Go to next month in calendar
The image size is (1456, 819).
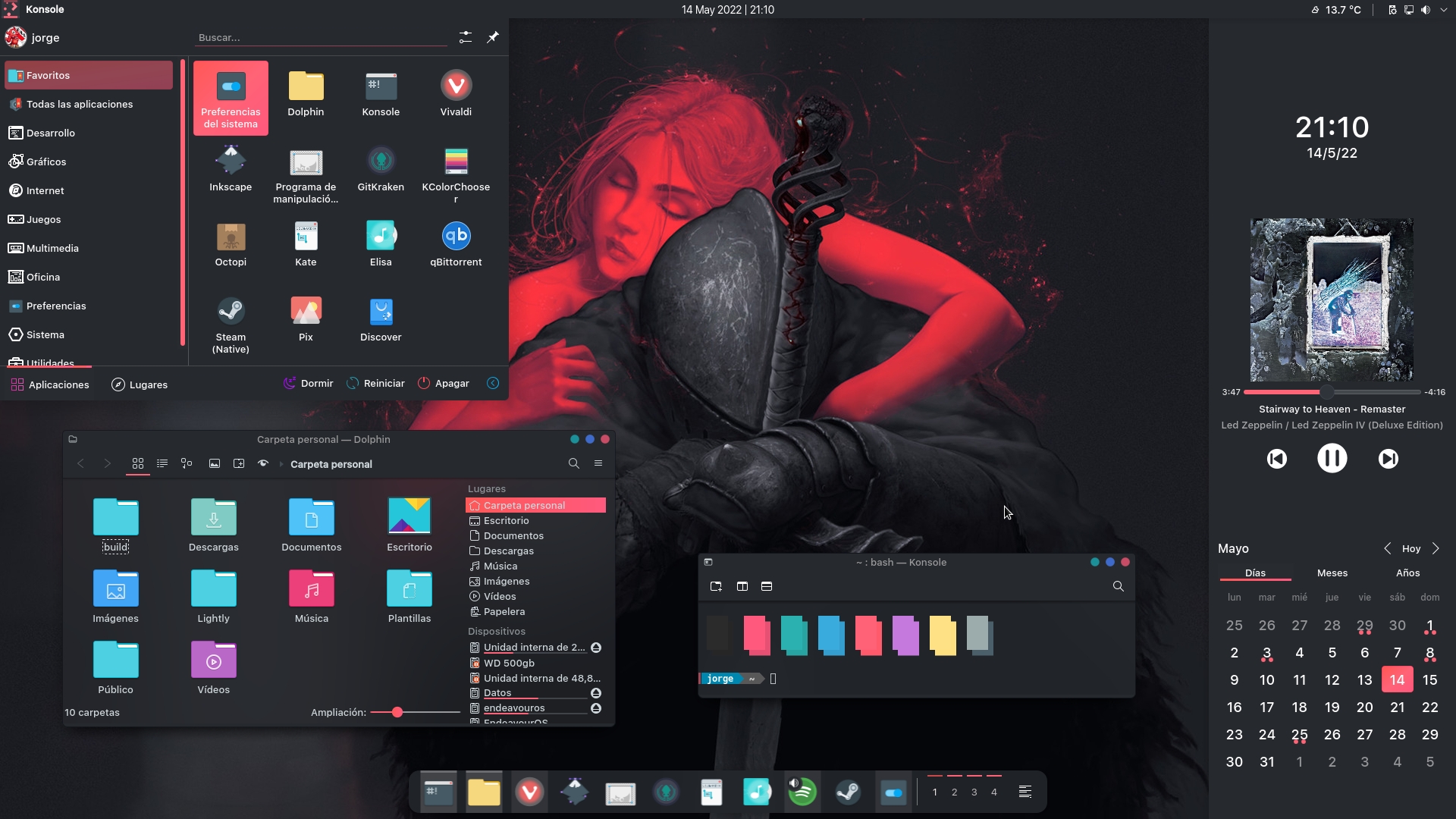[x=1436, y=548]
